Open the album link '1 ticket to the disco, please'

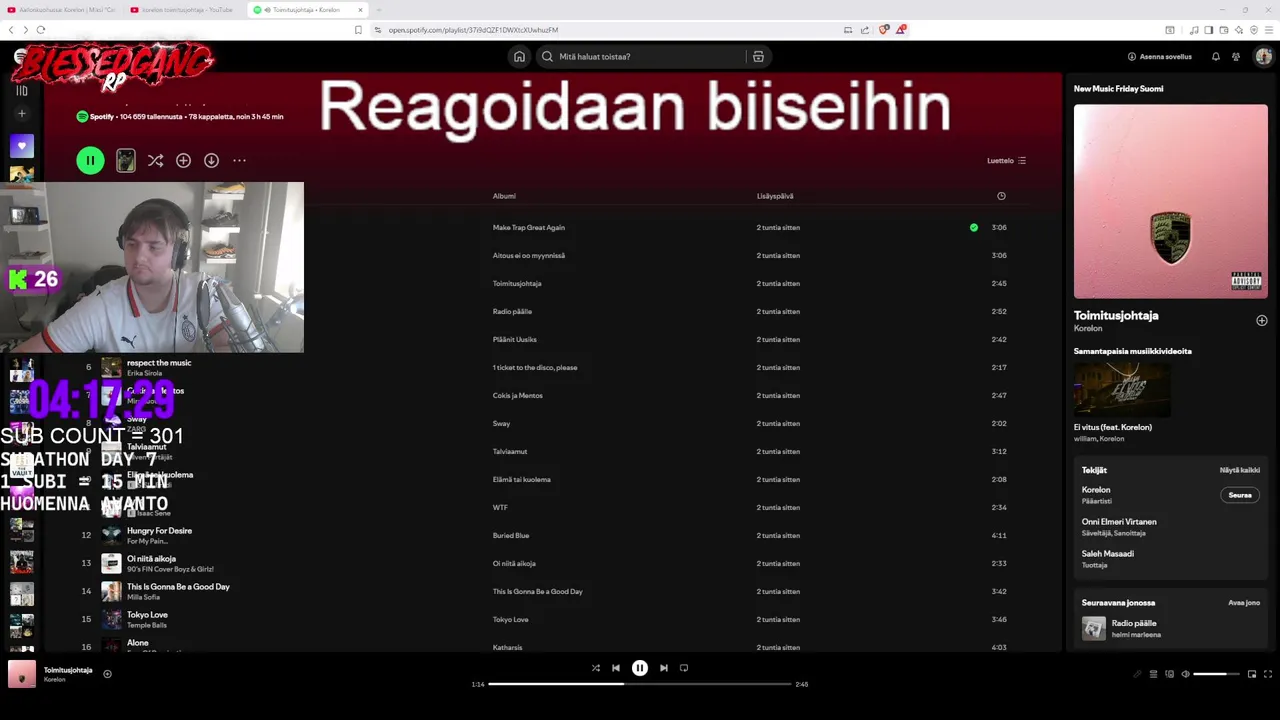point(535,367)
